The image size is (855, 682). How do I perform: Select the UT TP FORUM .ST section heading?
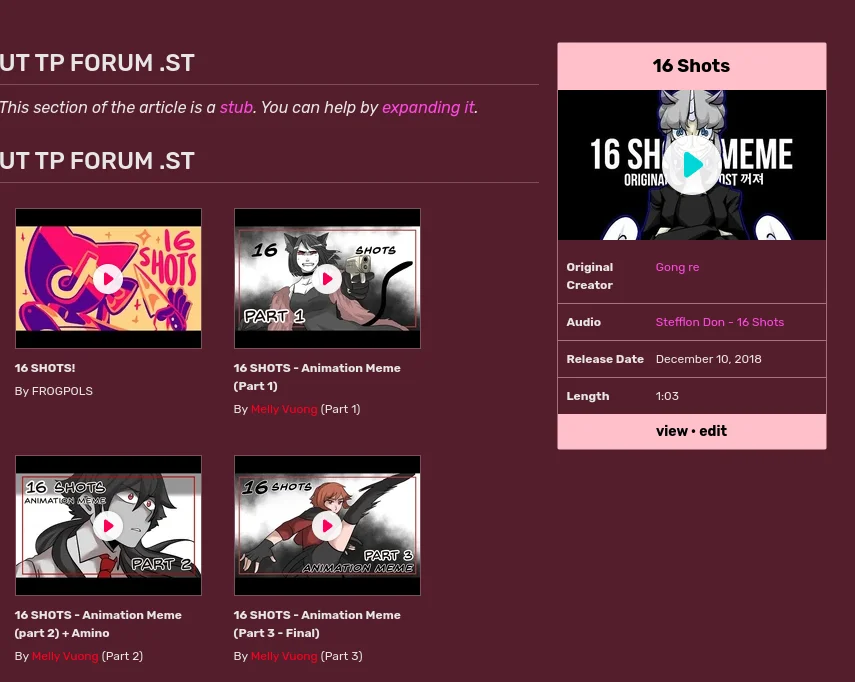pos(97,161)
